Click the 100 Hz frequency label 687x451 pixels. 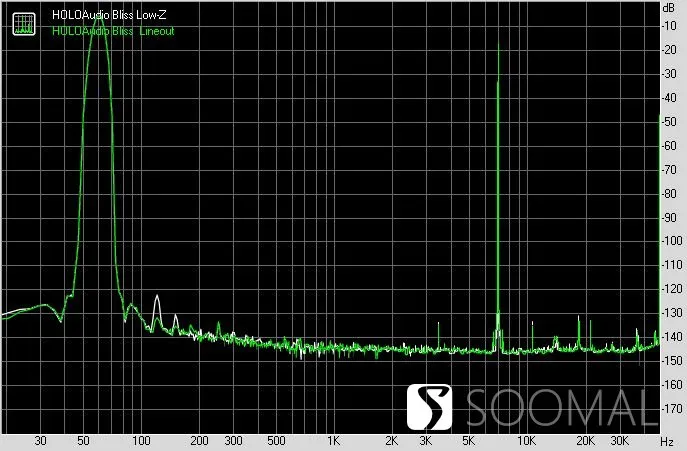(141, 440)
